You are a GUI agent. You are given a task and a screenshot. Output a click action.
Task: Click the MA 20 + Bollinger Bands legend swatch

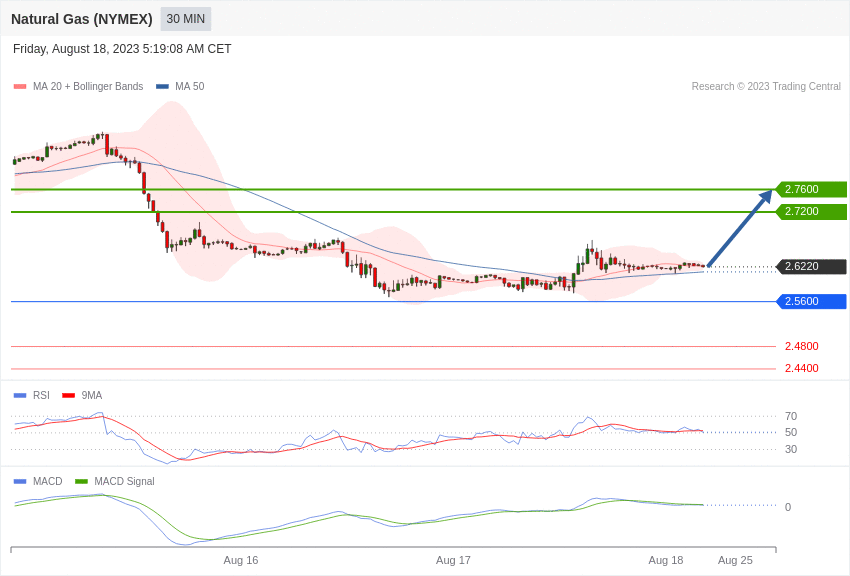pyautogui.click(x=20, y=86)
